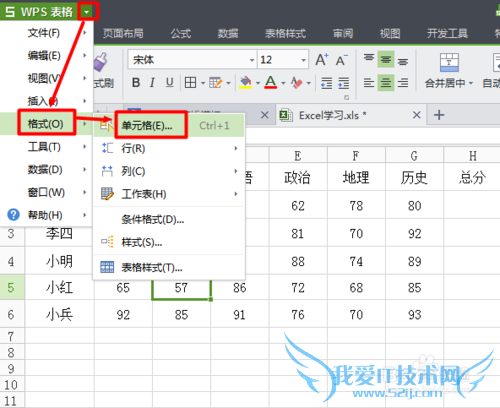Click the cell borders icon
This screenshot has width=500, height=408.
pyautogui.click(x=190, y=82)
